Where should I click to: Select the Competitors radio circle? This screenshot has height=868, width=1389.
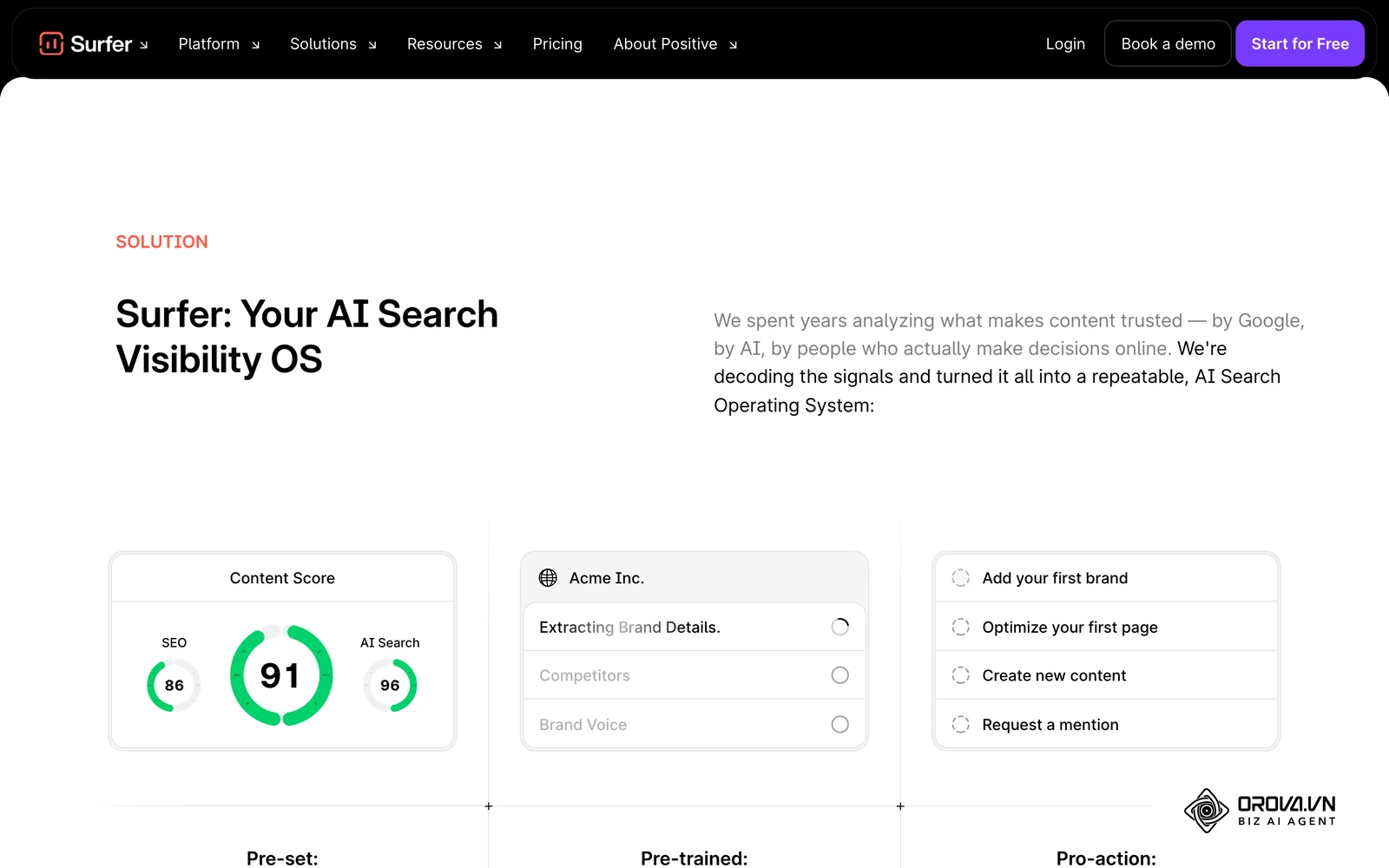[x=839, y=675]
